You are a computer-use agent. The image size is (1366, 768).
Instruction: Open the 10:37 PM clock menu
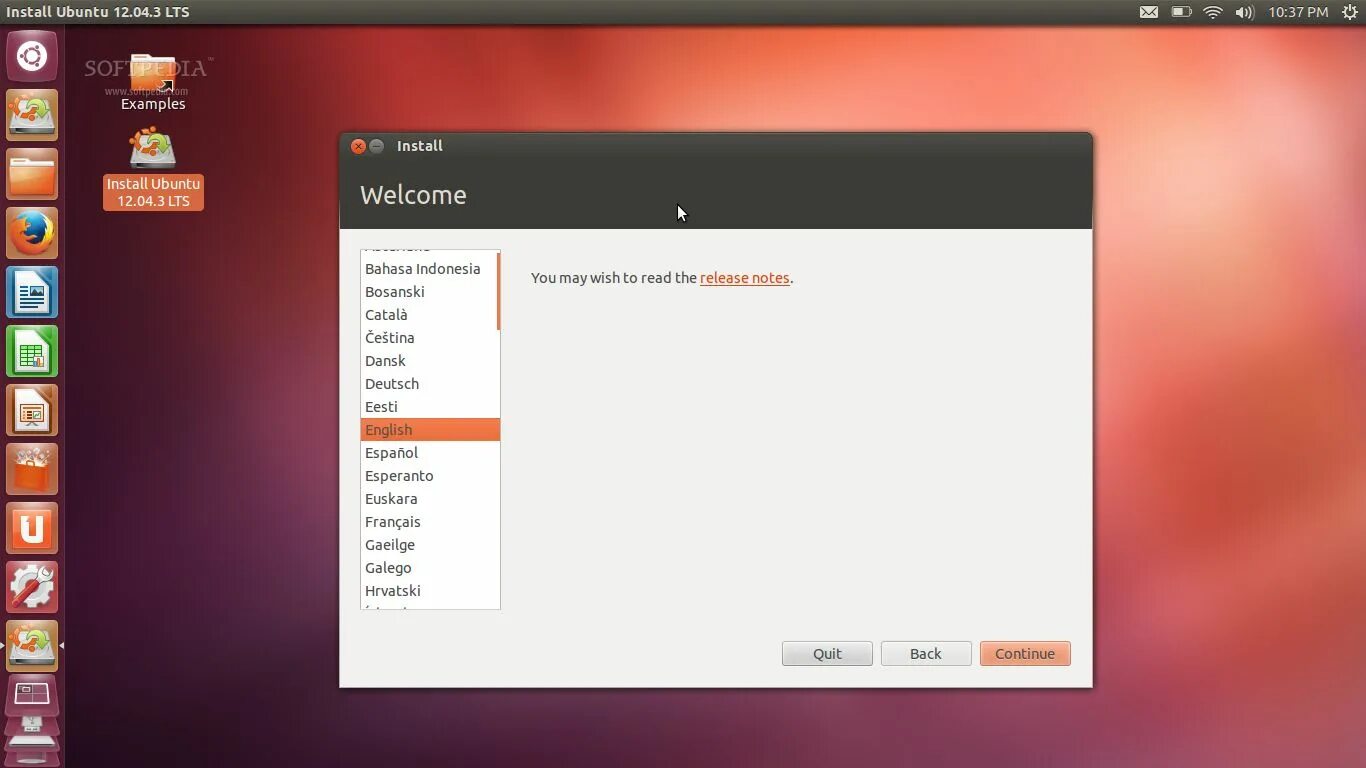pos(1298,12)
